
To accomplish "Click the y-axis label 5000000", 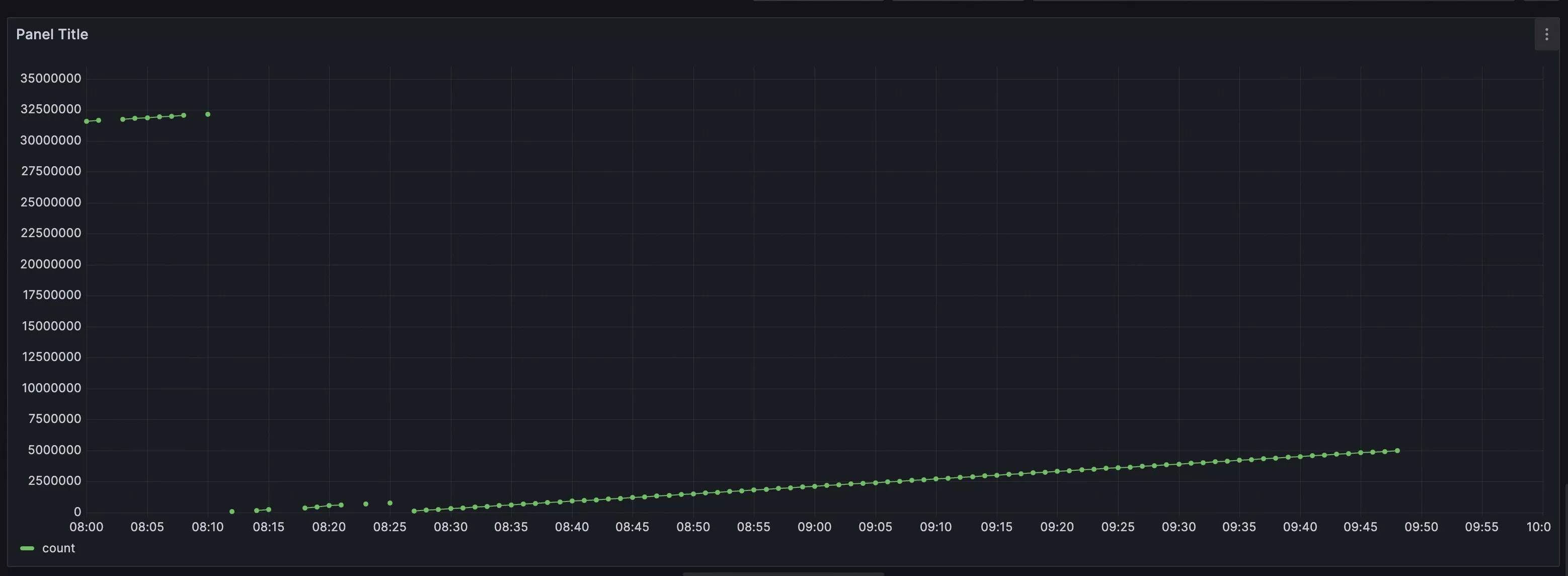I will [x=55, y=450].
